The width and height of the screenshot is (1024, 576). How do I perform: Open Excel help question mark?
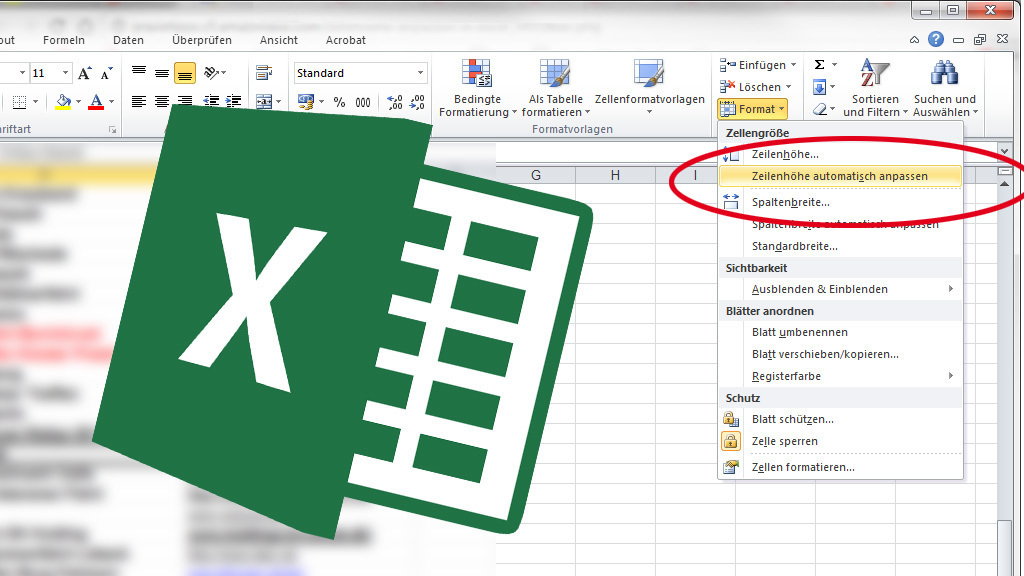pyautogui.click(x=936, y=40)
